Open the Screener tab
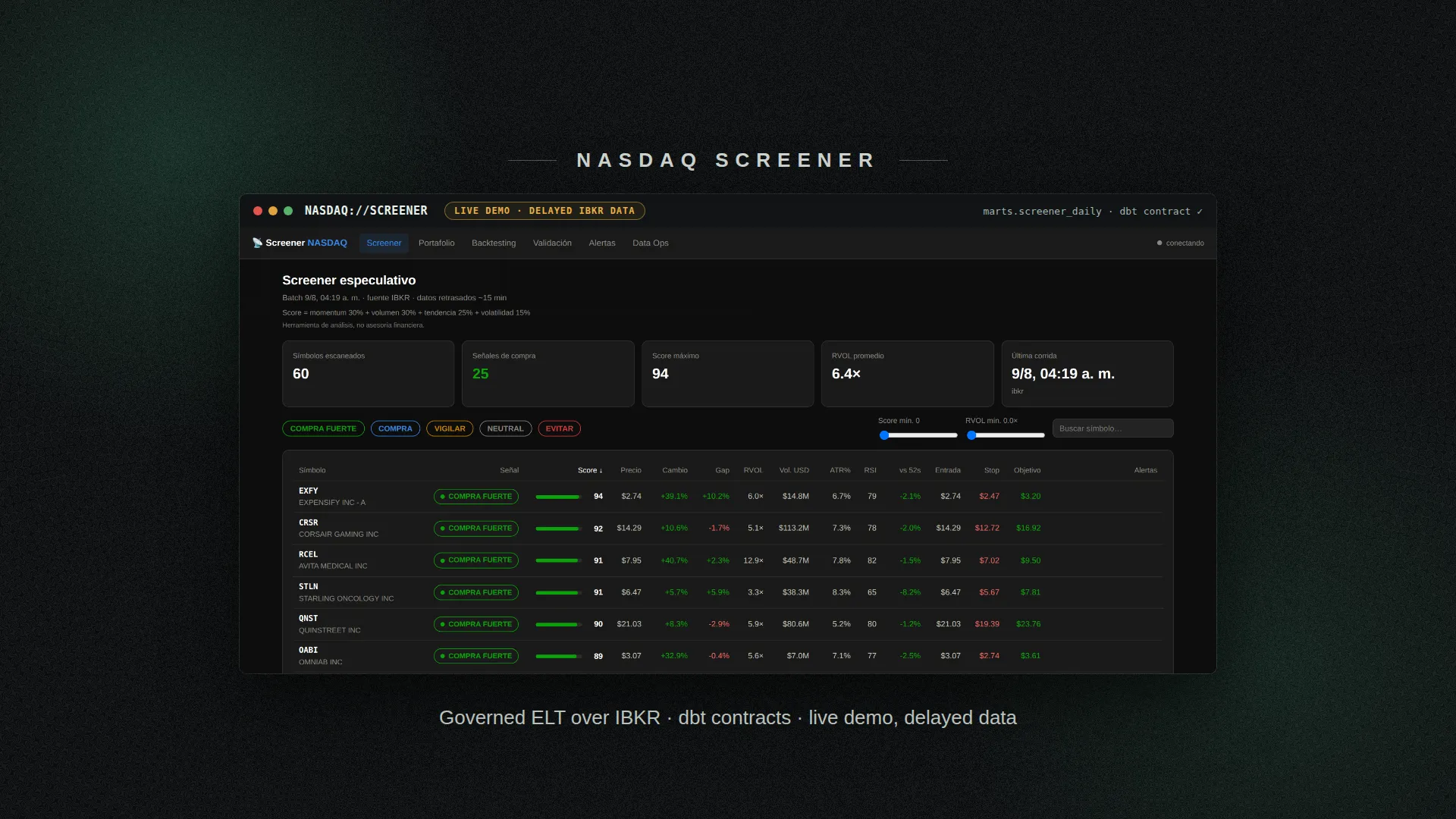 tap(384, 243)
